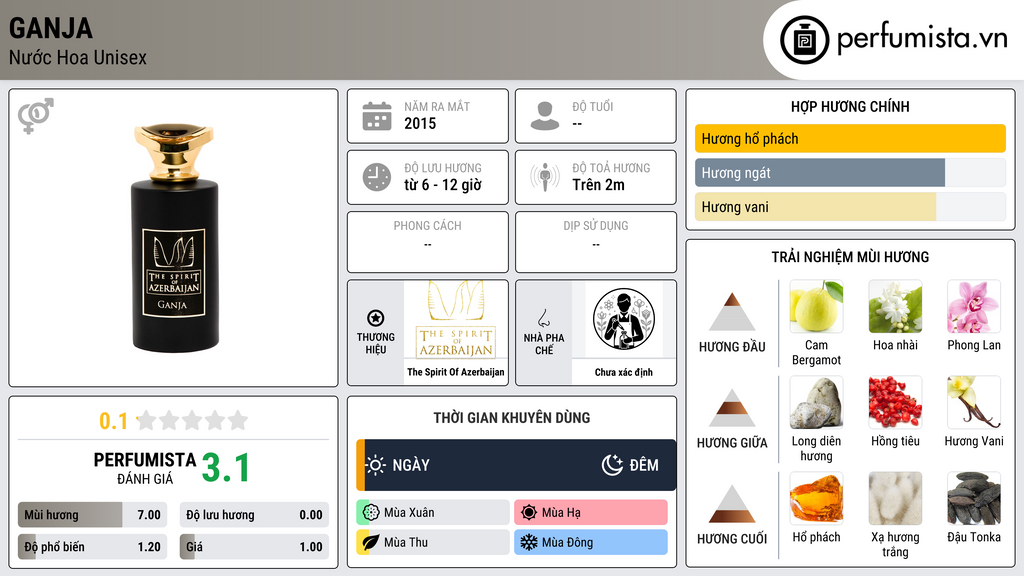Click the five-star user rating row

click(193, 420)
